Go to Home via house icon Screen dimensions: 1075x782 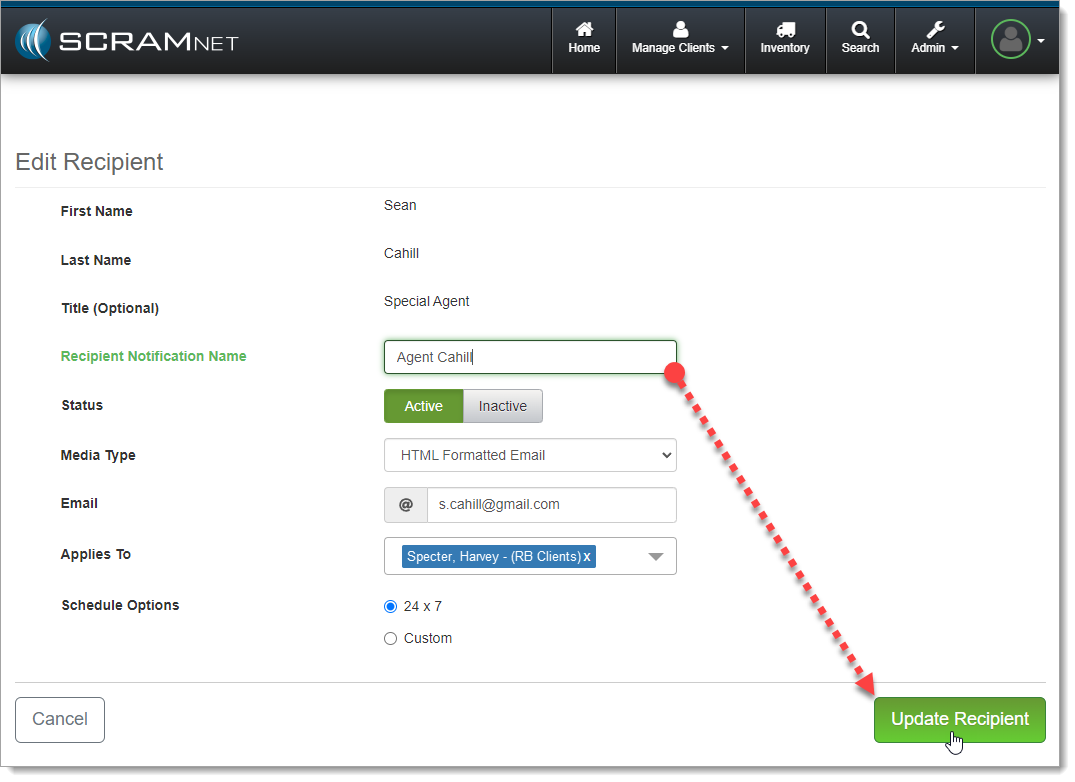point(584,30)
